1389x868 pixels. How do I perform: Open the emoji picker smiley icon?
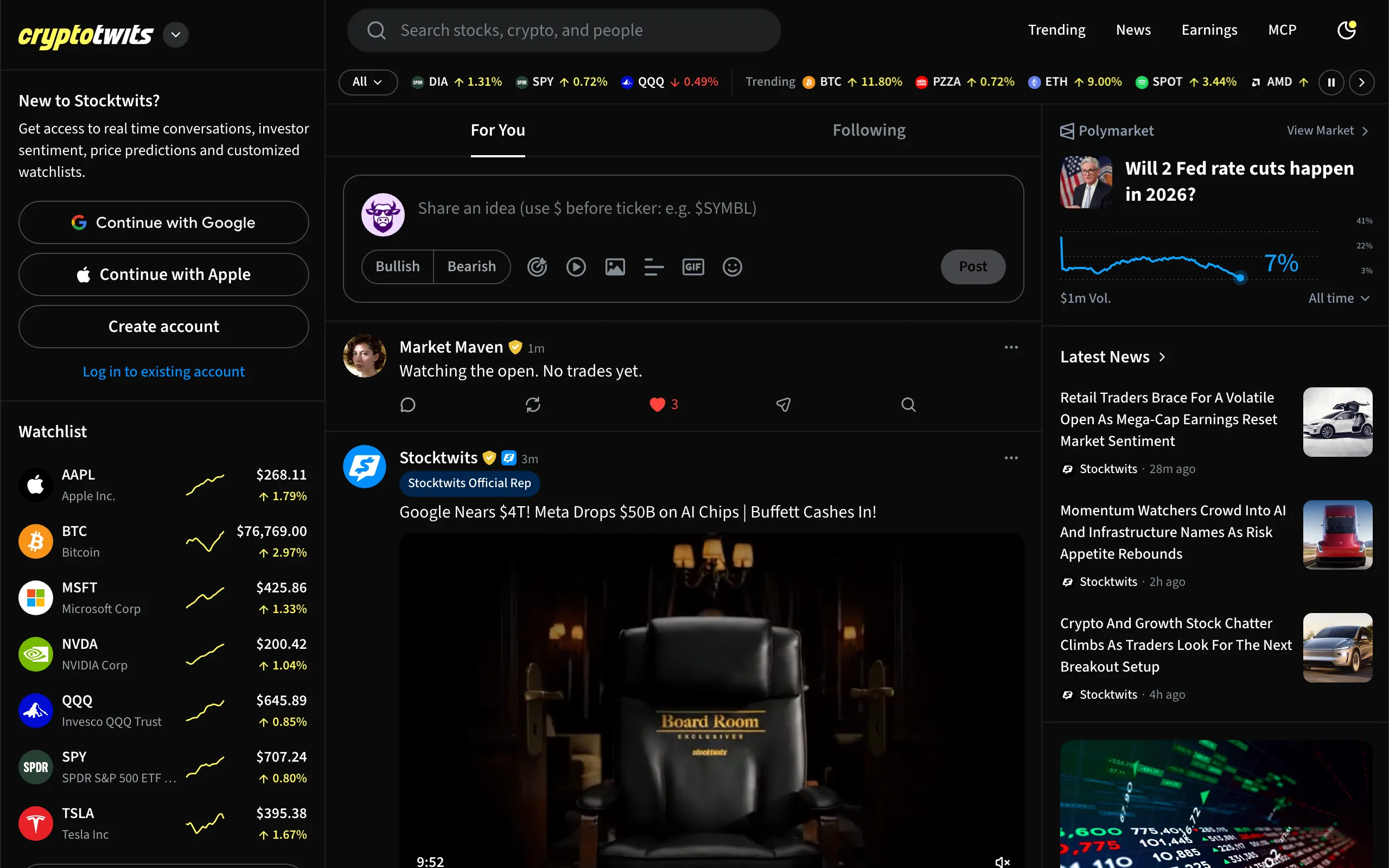click(x=732, y=267)
